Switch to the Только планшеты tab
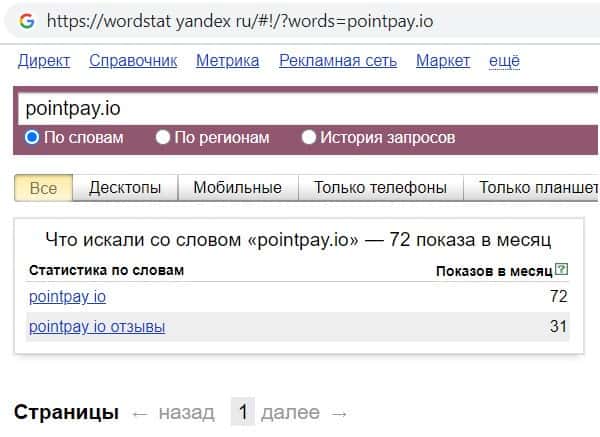 (x=532, y=188)
